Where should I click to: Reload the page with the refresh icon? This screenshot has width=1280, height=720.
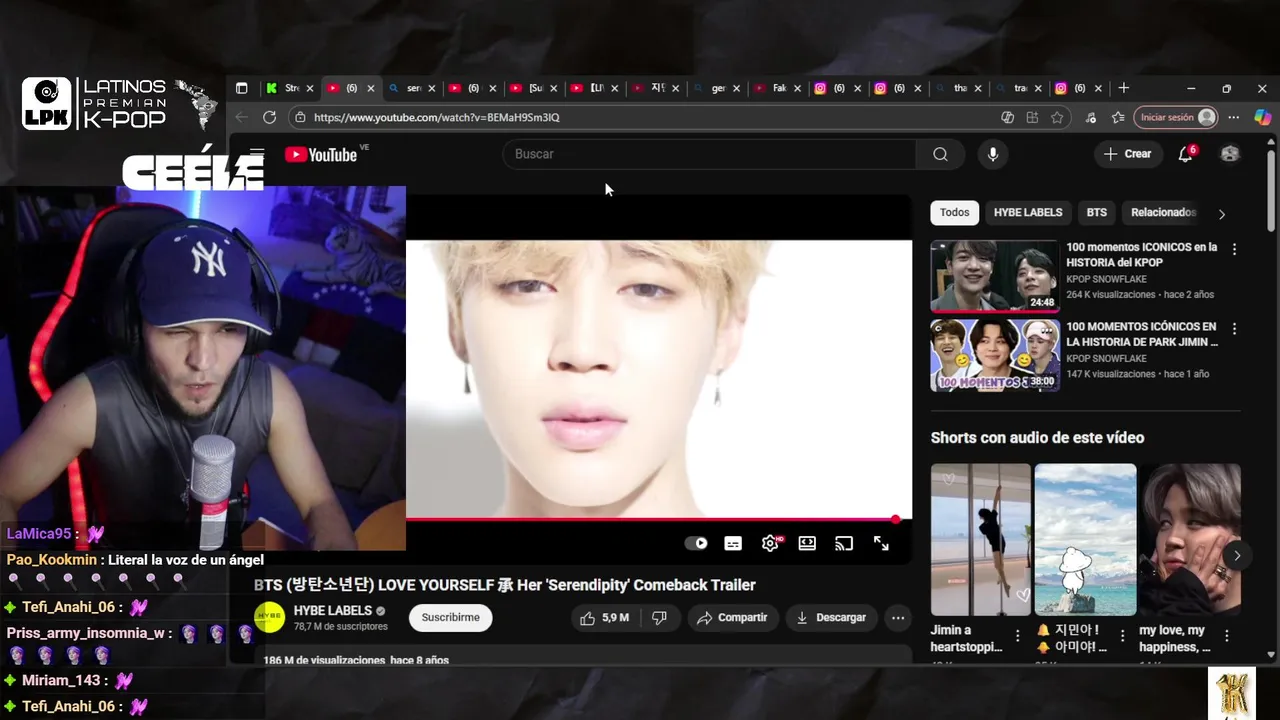(x=269, y=117)
